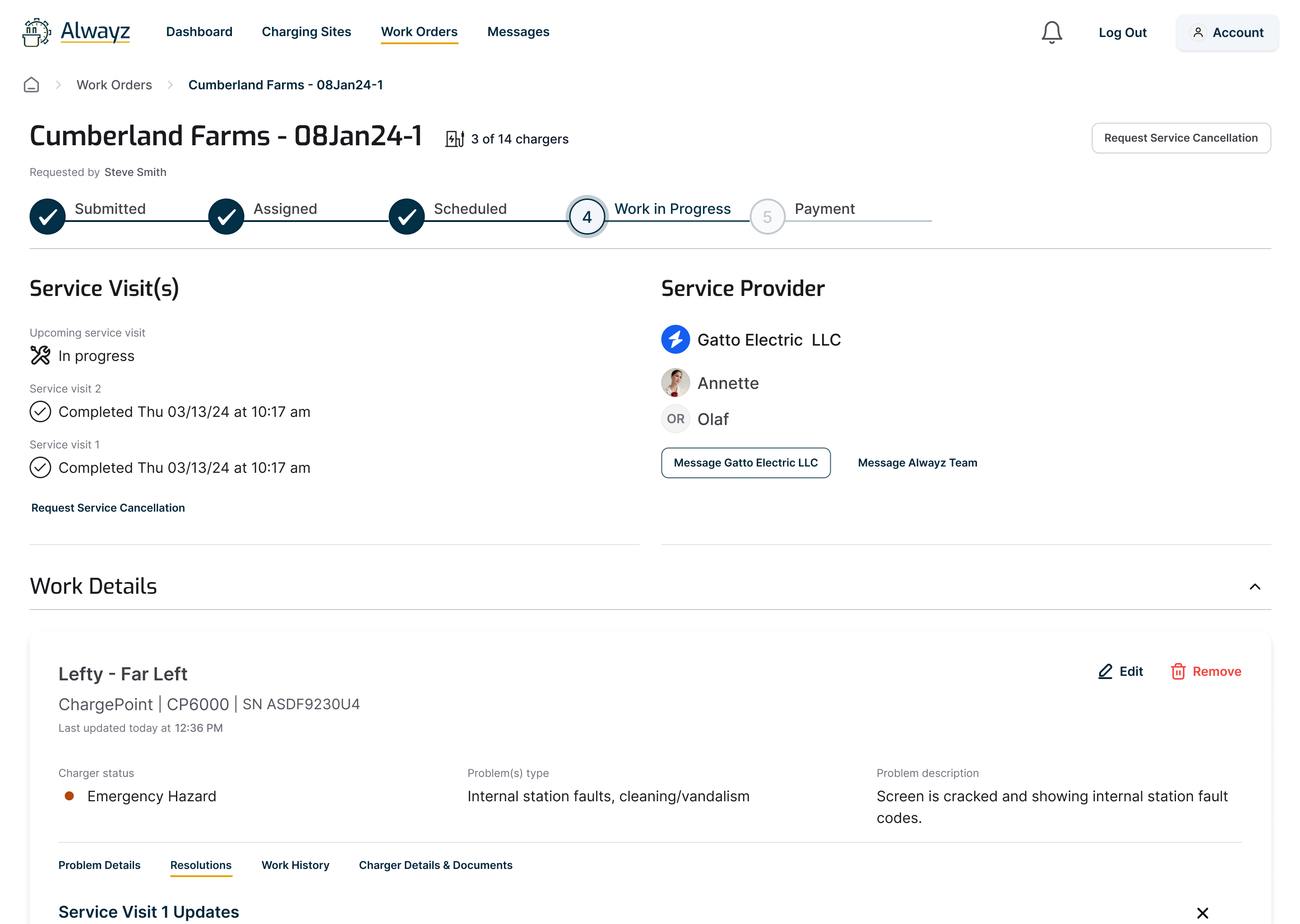
Task: Open the Account button
Action: click(x=1227, y=32)
